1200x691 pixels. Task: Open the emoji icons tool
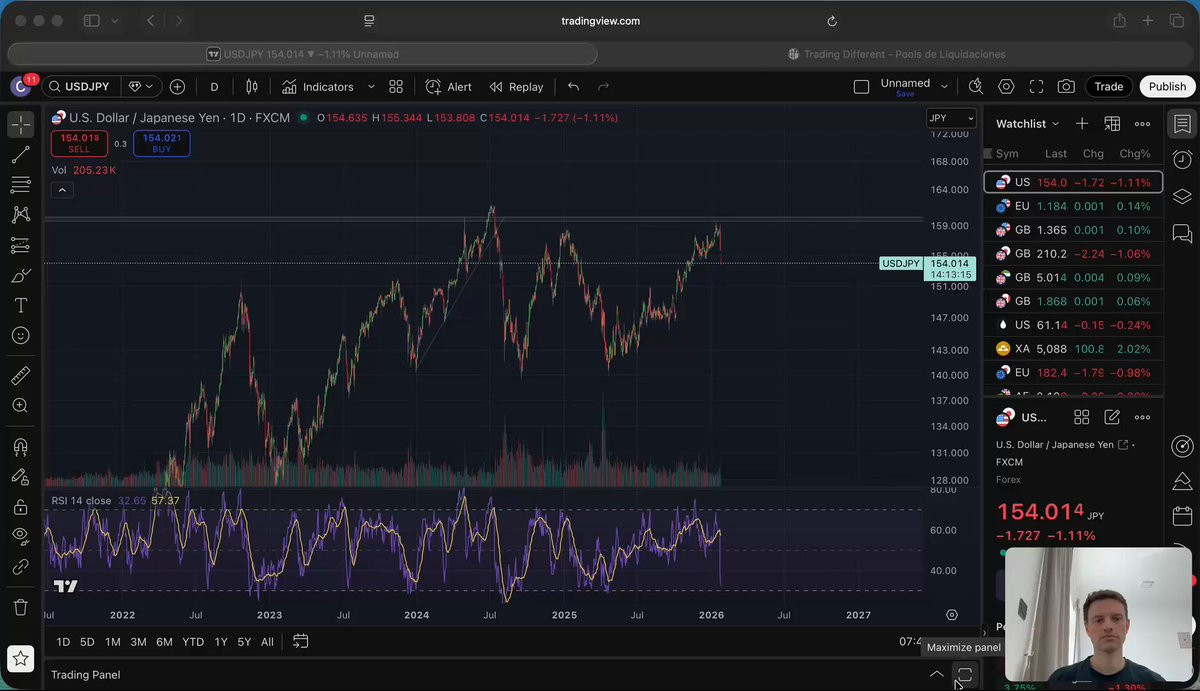(21, 336)
